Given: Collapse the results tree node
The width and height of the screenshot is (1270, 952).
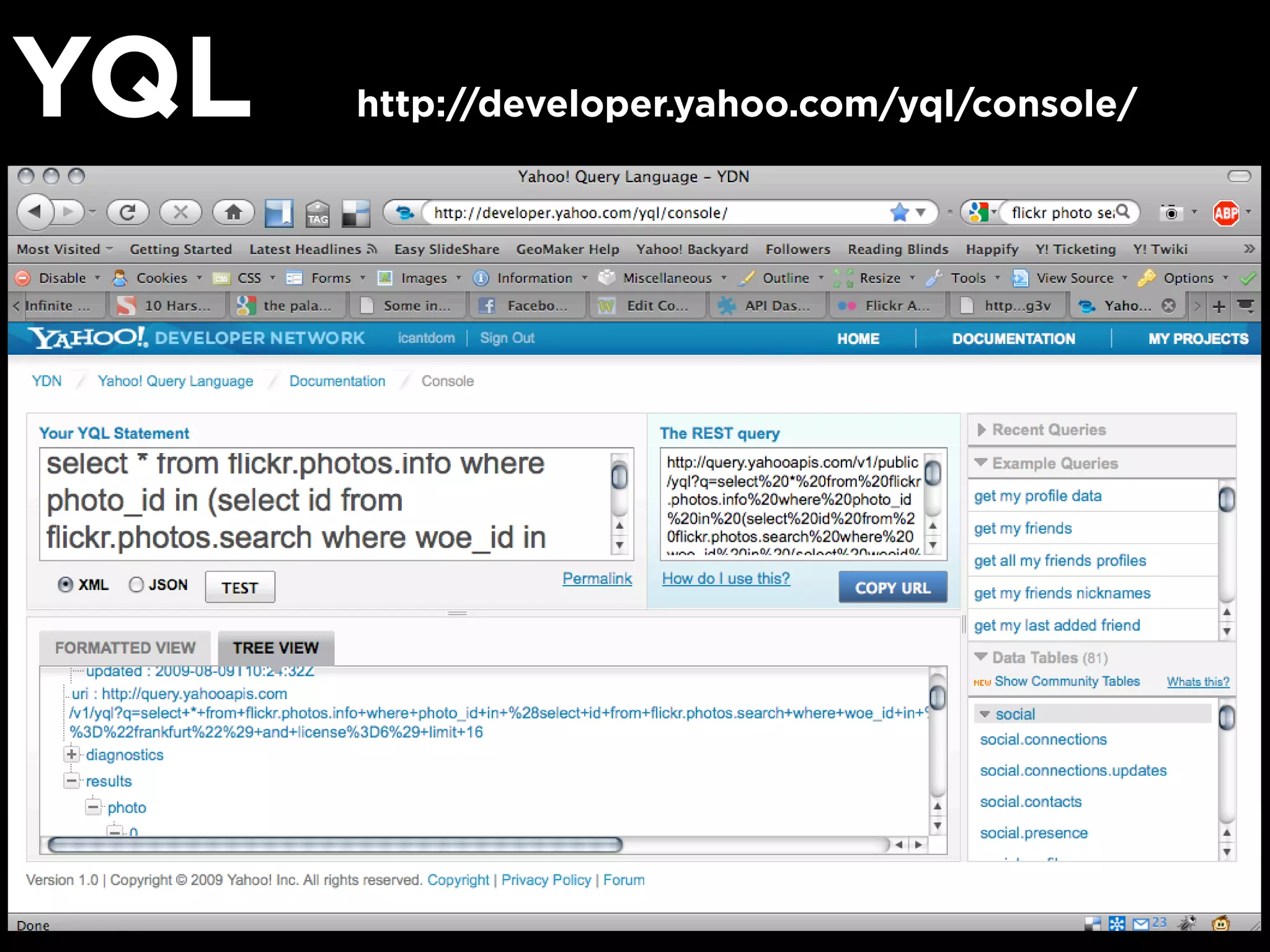Looking at the screenshot, I should [72, 781].
